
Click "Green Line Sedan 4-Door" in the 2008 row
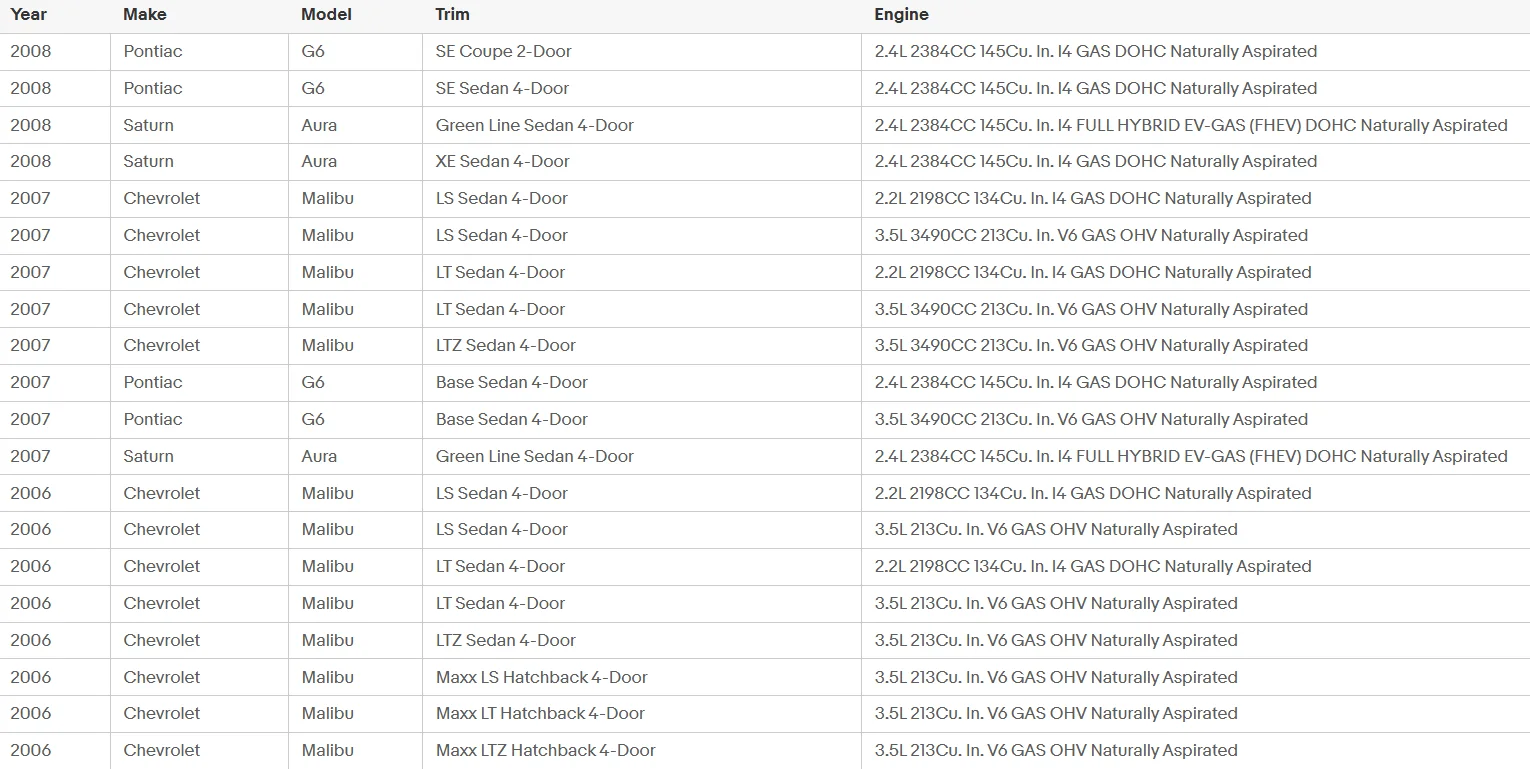535,125
